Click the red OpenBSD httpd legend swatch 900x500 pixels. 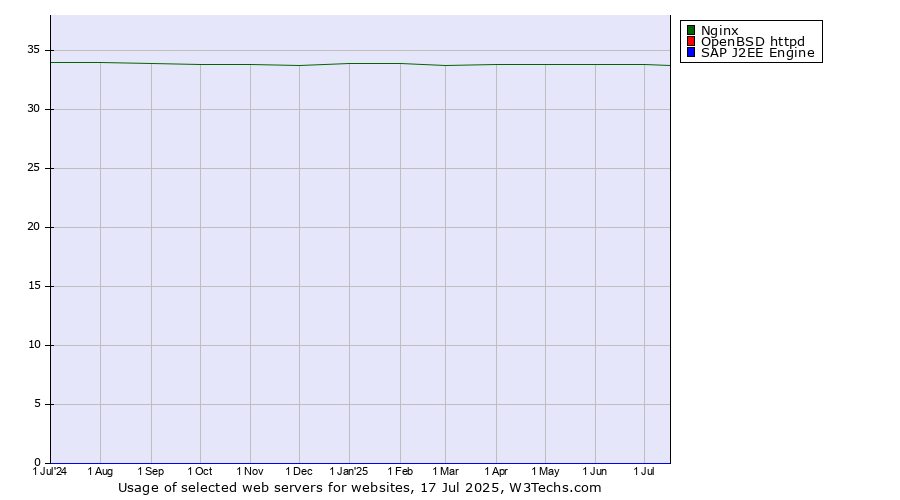click(x=691, y=41)
